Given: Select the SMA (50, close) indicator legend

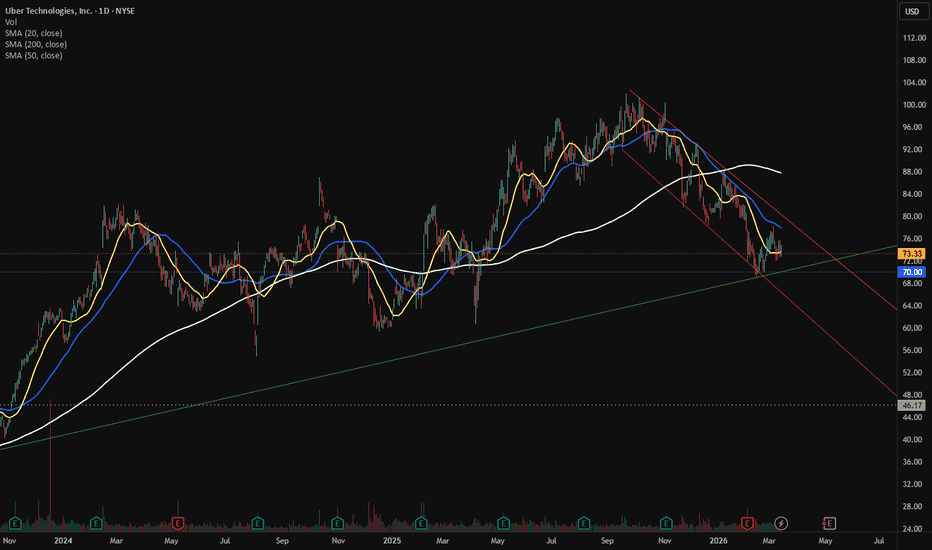Looking at the screenshot, I should click(x=33, y=55).
